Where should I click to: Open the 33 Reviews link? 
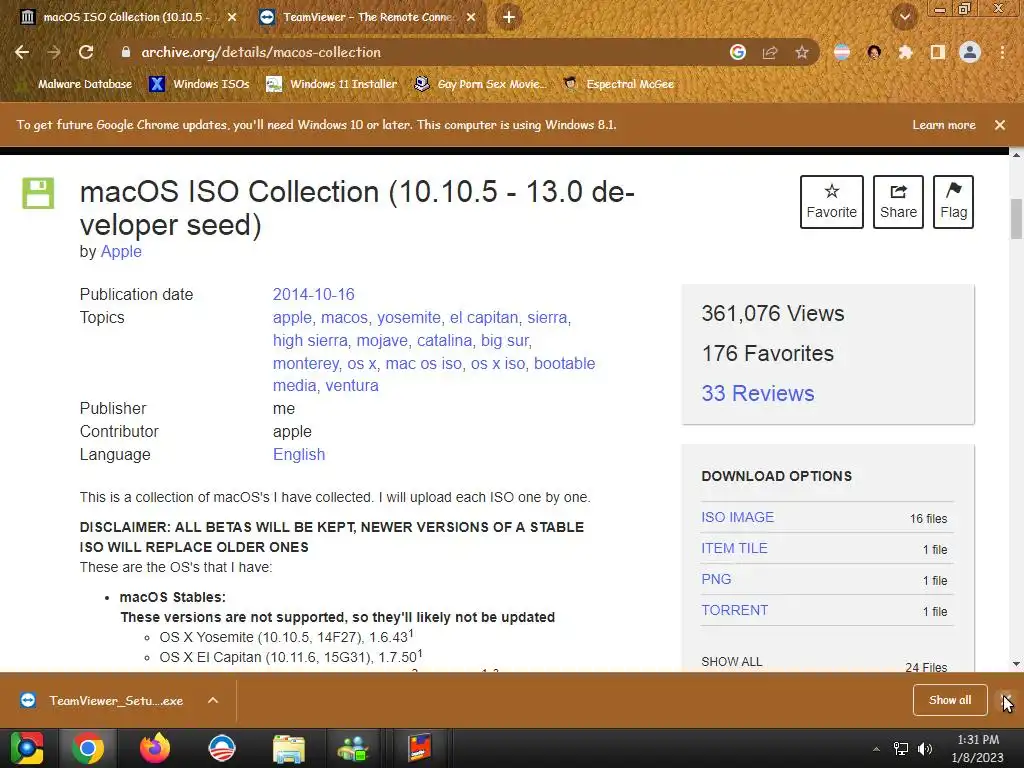(x=758, y=393)
